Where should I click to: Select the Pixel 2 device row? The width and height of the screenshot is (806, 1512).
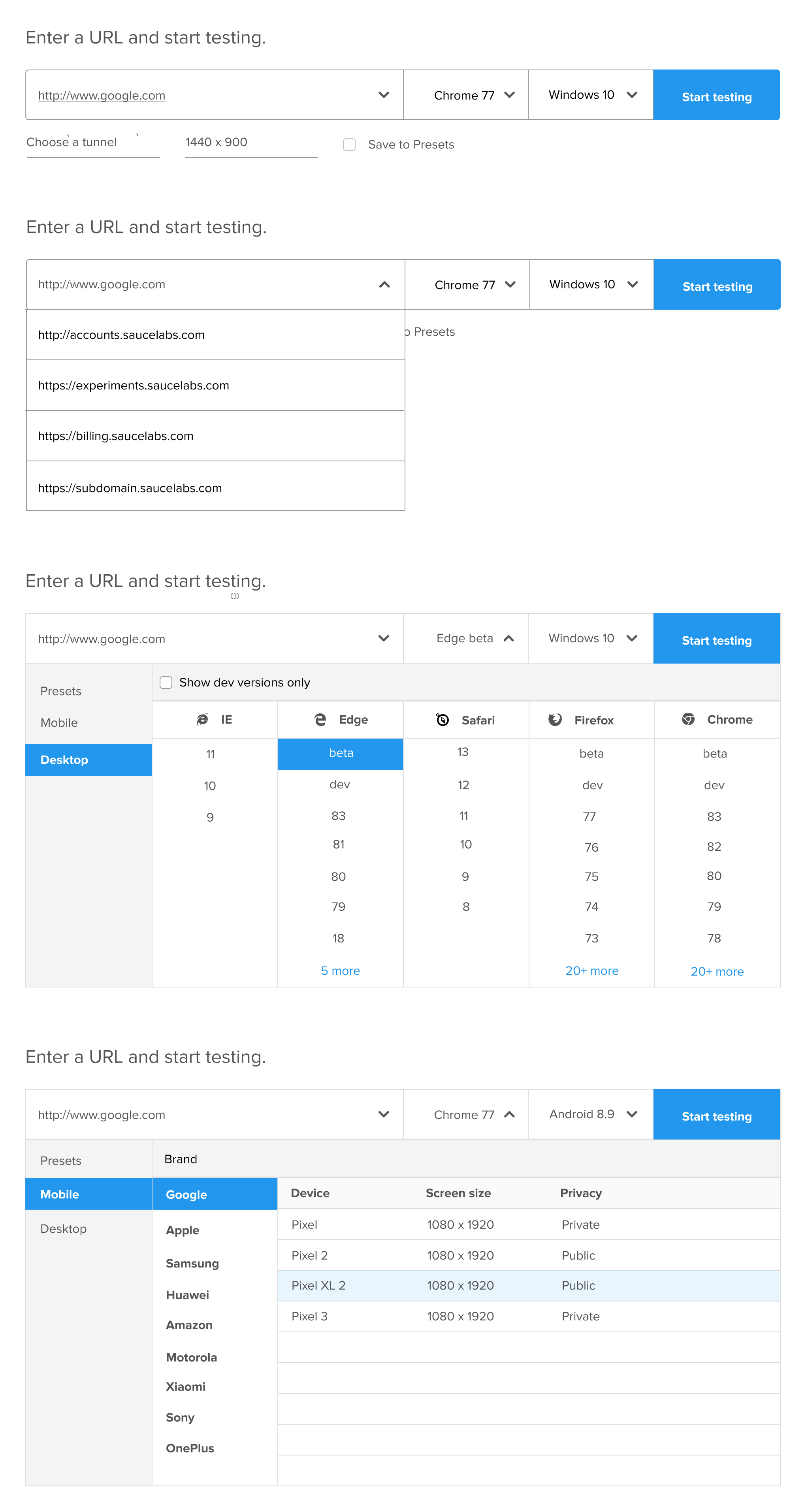tap(529, 1255)
